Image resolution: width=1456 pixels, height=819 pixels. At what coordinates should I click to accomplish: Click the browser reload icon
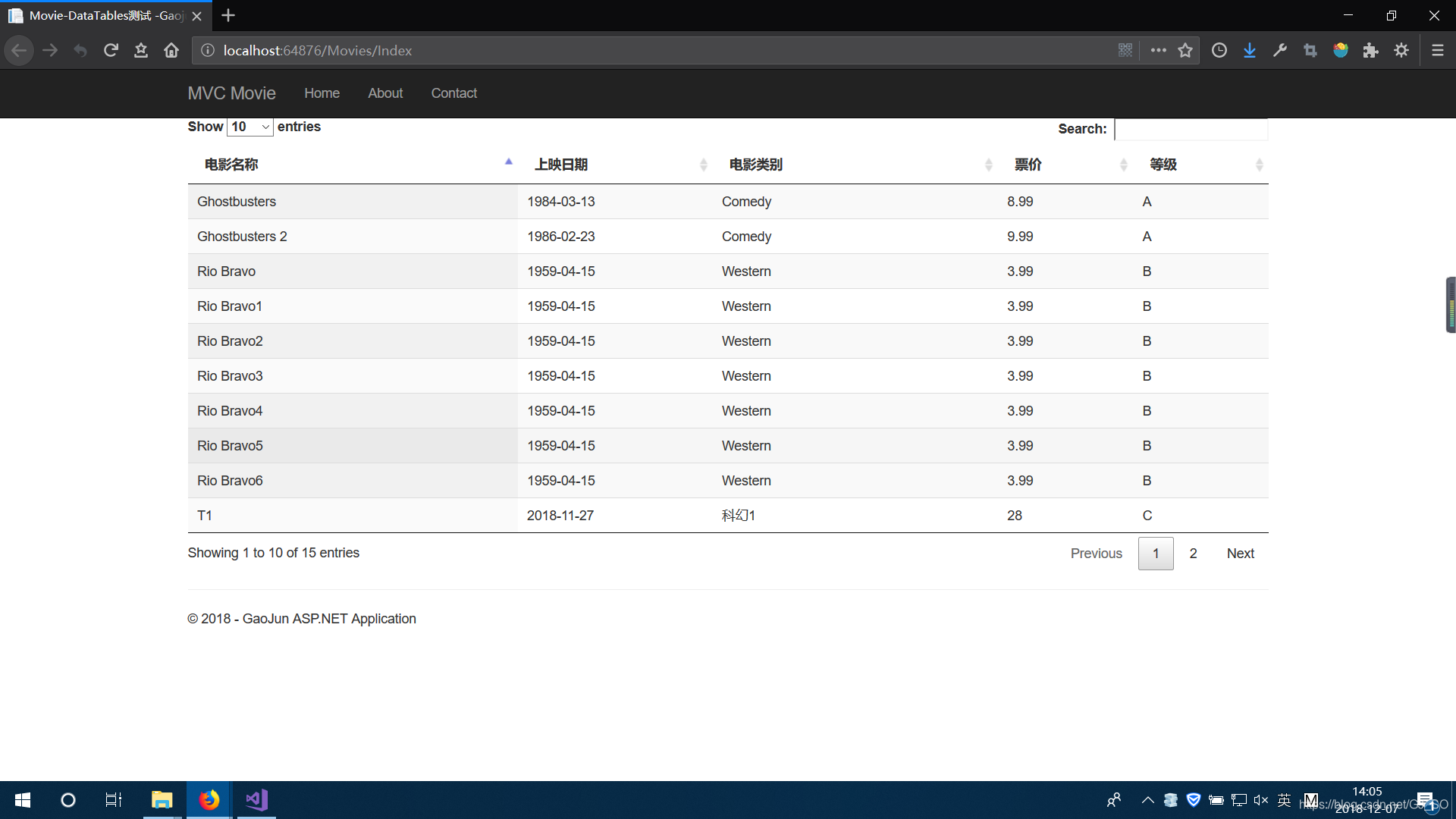pos(111,50)
